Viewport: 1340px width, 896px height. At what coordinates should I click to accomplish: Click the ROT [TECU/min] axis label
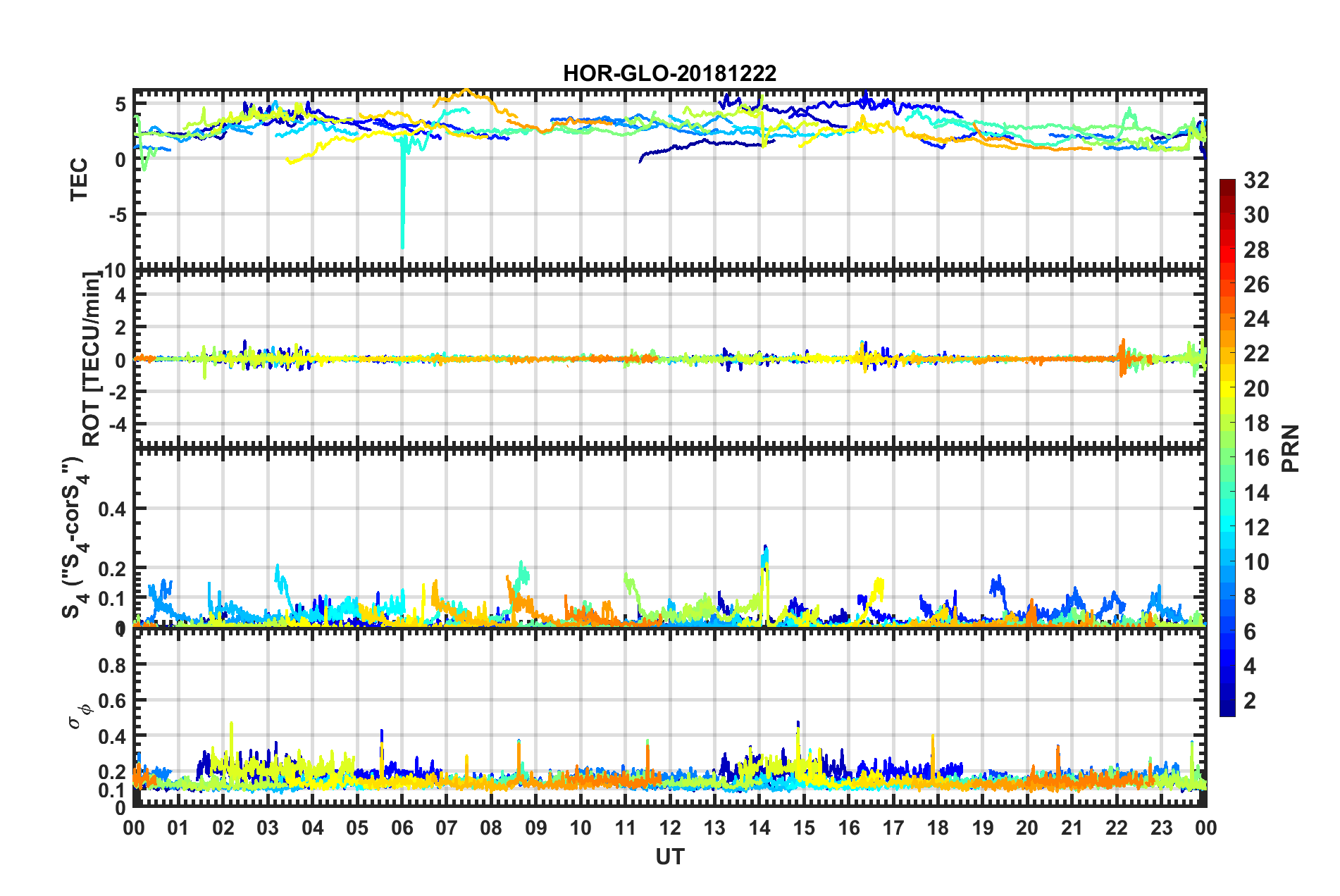[x=92, y=359]
